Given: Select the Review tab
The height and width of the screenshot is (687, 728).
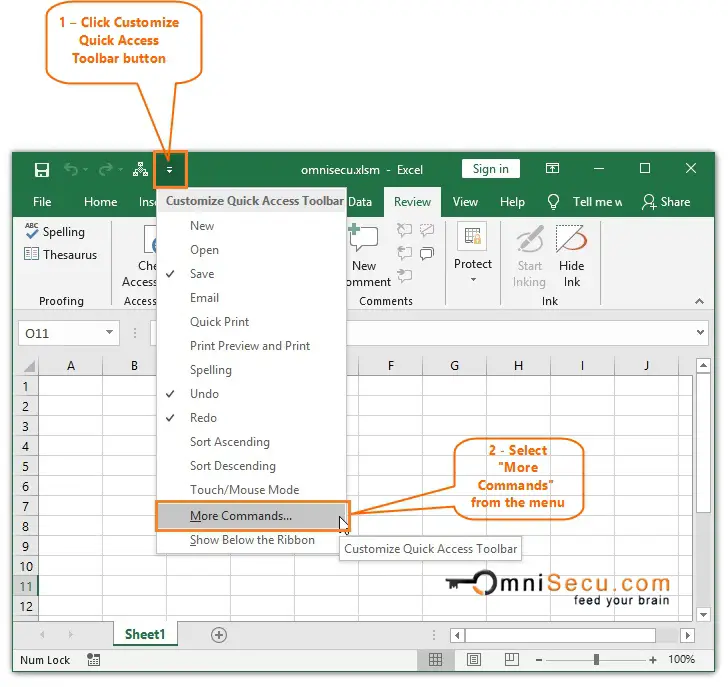Looking at the screenshot, I should pos(412,202).
